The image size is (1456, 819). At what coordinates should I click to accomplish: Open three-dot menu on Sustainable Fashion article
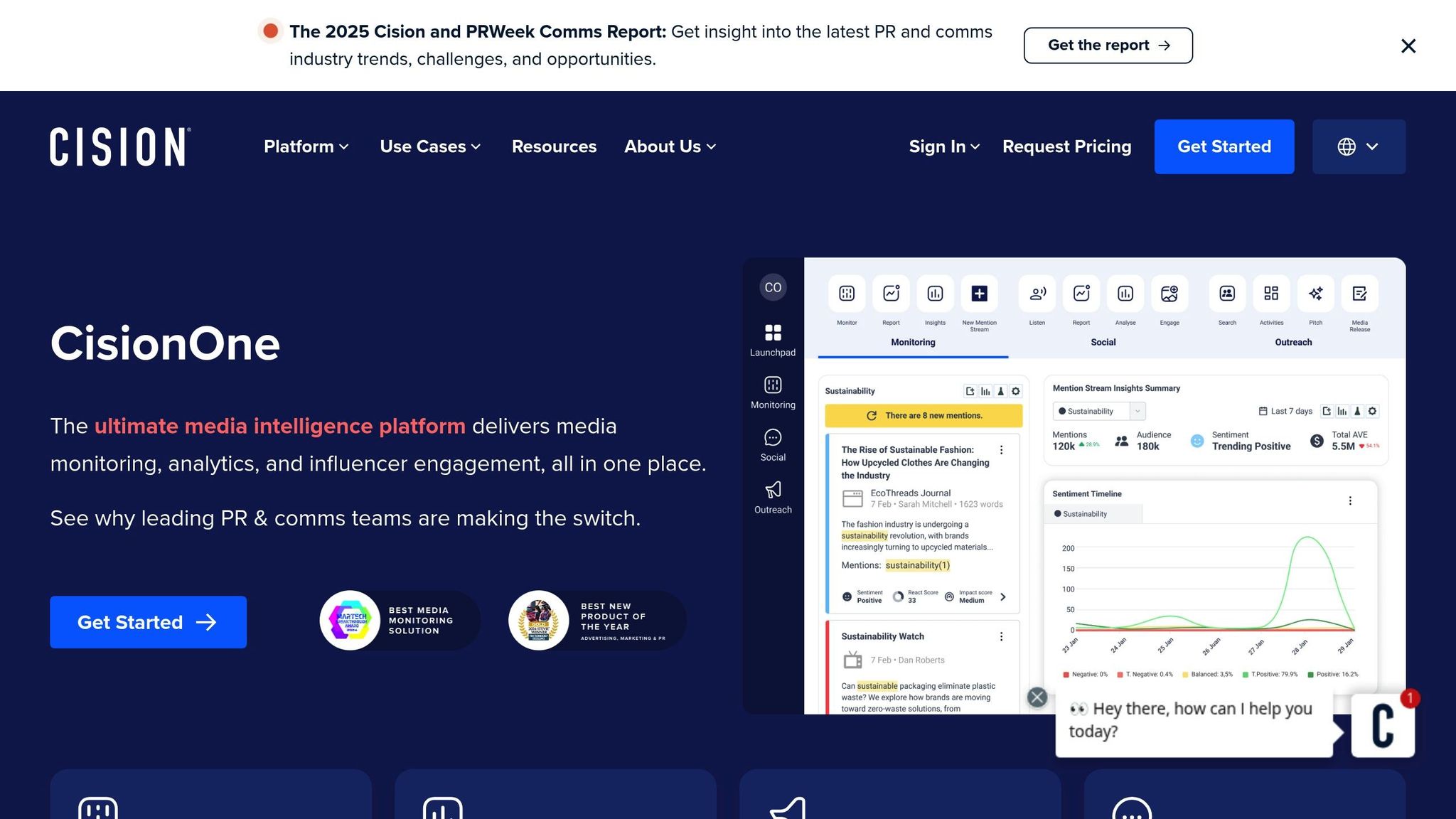click(1001, 450)
